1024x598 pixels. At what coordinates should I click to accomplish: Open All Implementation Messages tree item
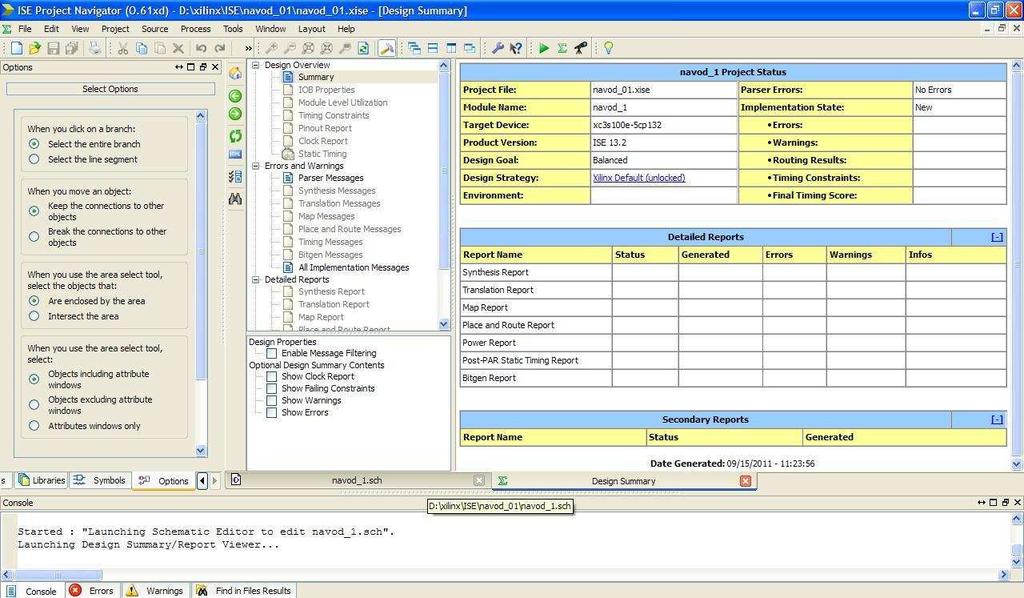[x=353, y=268]
